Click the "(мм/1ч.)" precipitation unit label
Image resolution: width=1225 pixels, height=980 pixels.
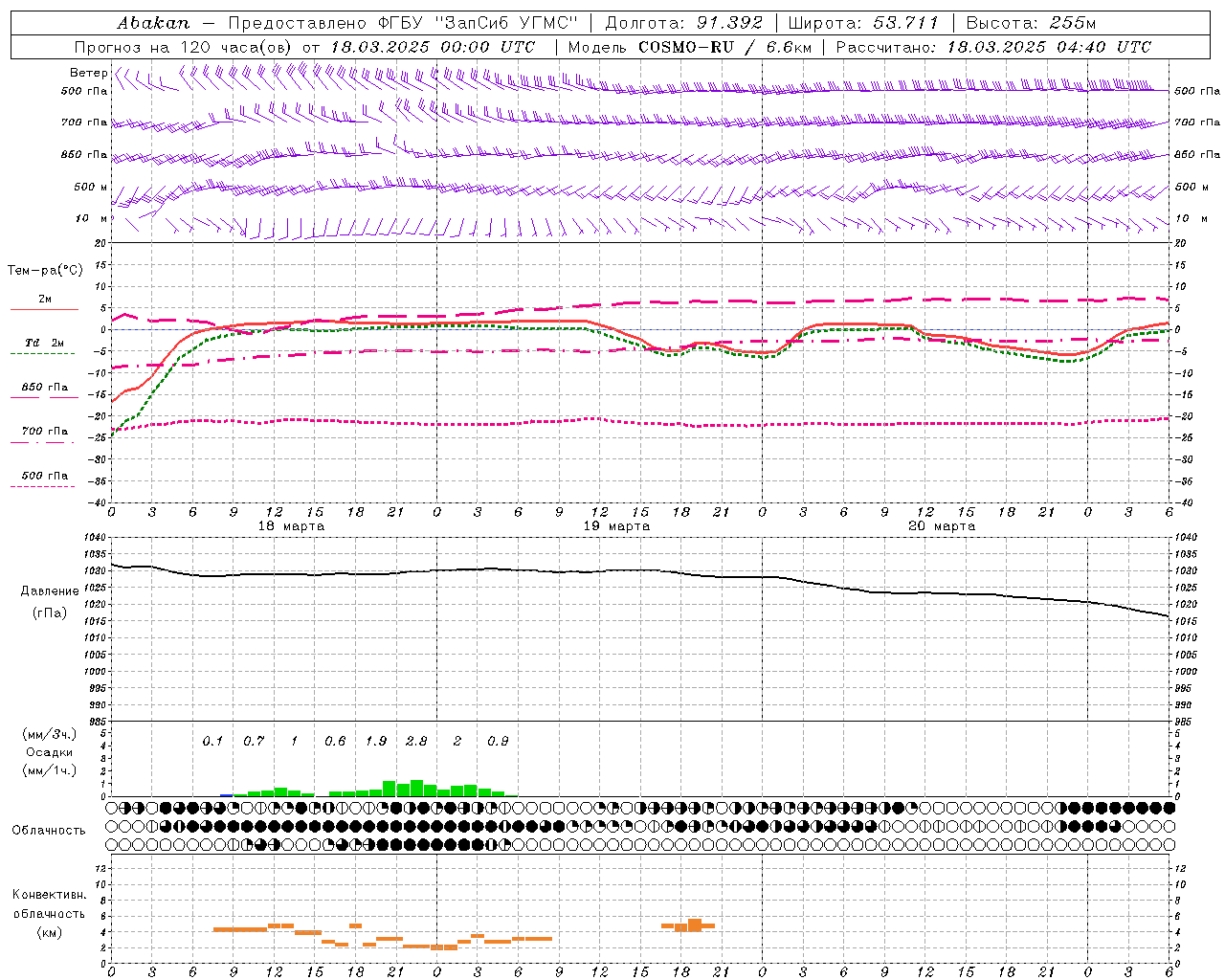click(50, 770)
